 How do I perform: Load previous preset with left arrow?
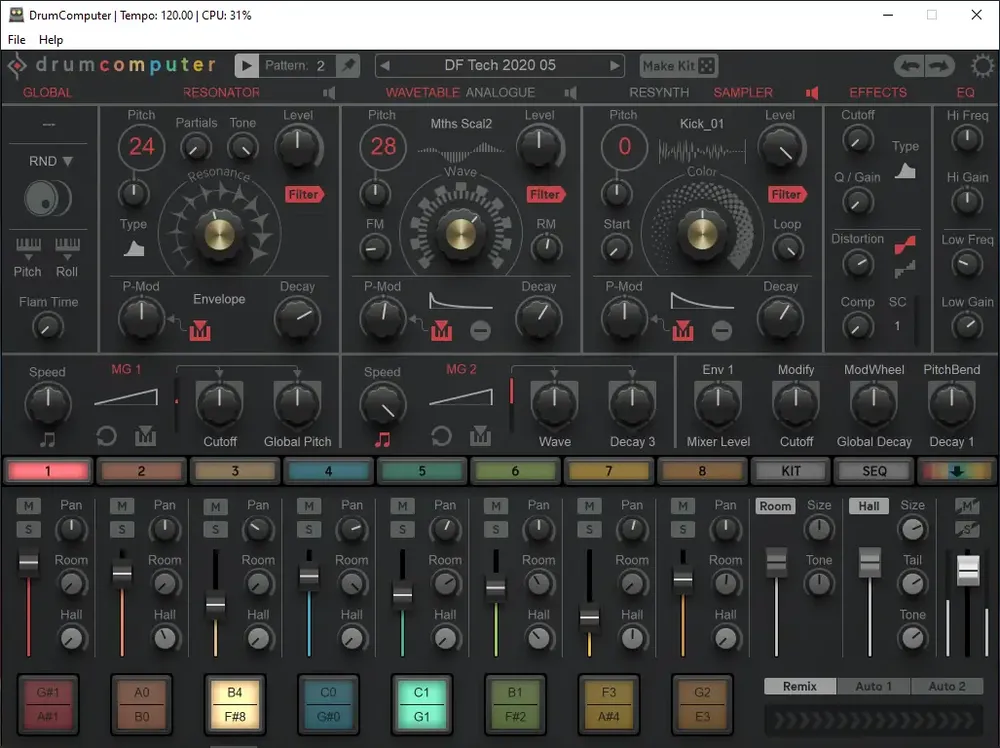[x=385, y=66]
